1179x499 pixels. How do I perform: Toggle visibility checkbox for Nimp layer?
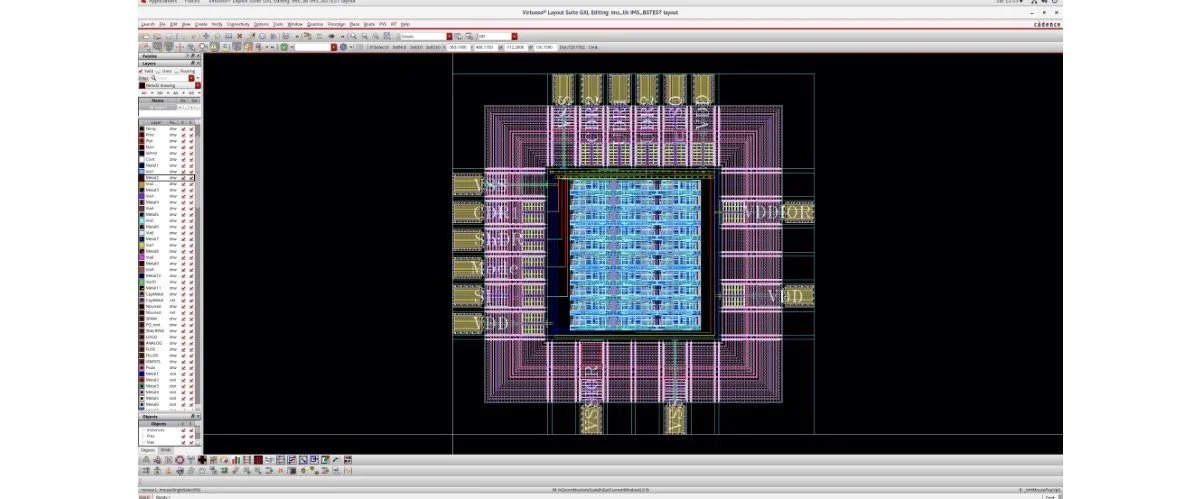pyautogui.click(x=183, y=129)
